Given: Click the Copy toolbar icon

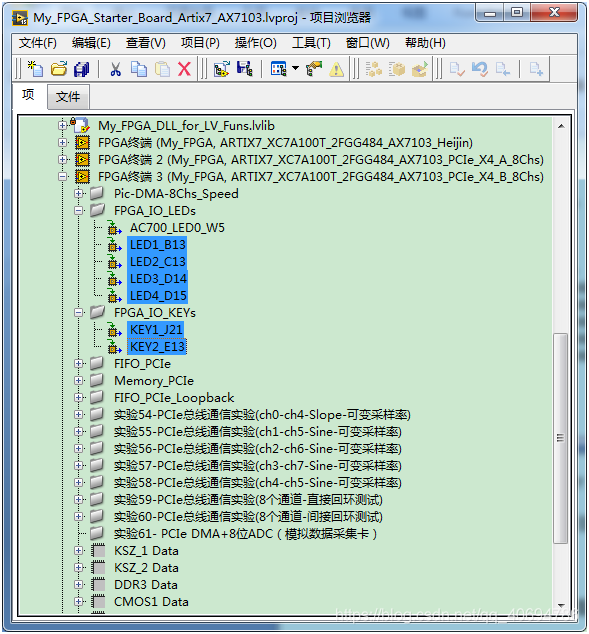Looking at the screenshot, I should (x=139, y=69).
